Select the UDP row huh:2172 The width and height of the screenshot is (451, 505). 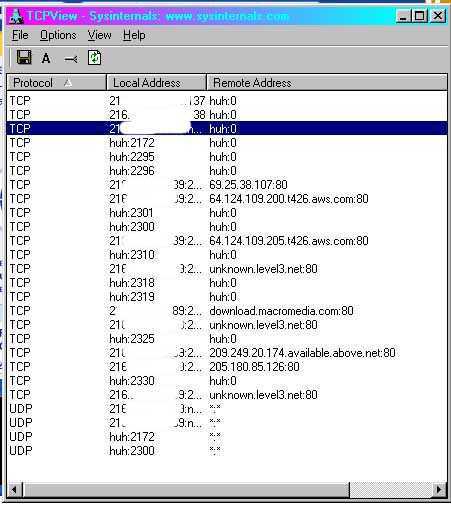(227, 437)
